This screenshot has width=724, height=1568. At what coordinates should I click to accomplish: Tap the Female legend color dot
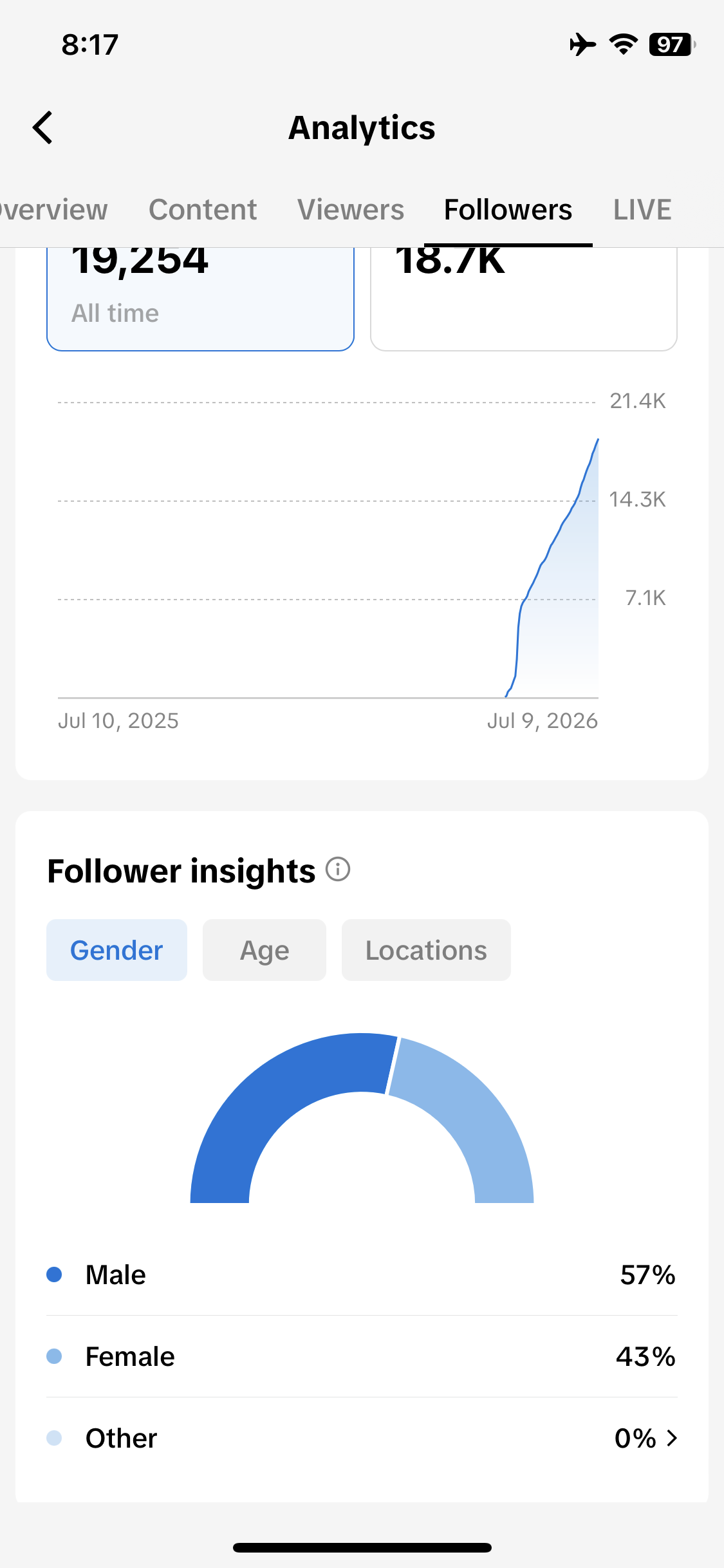pos(54,1356)
